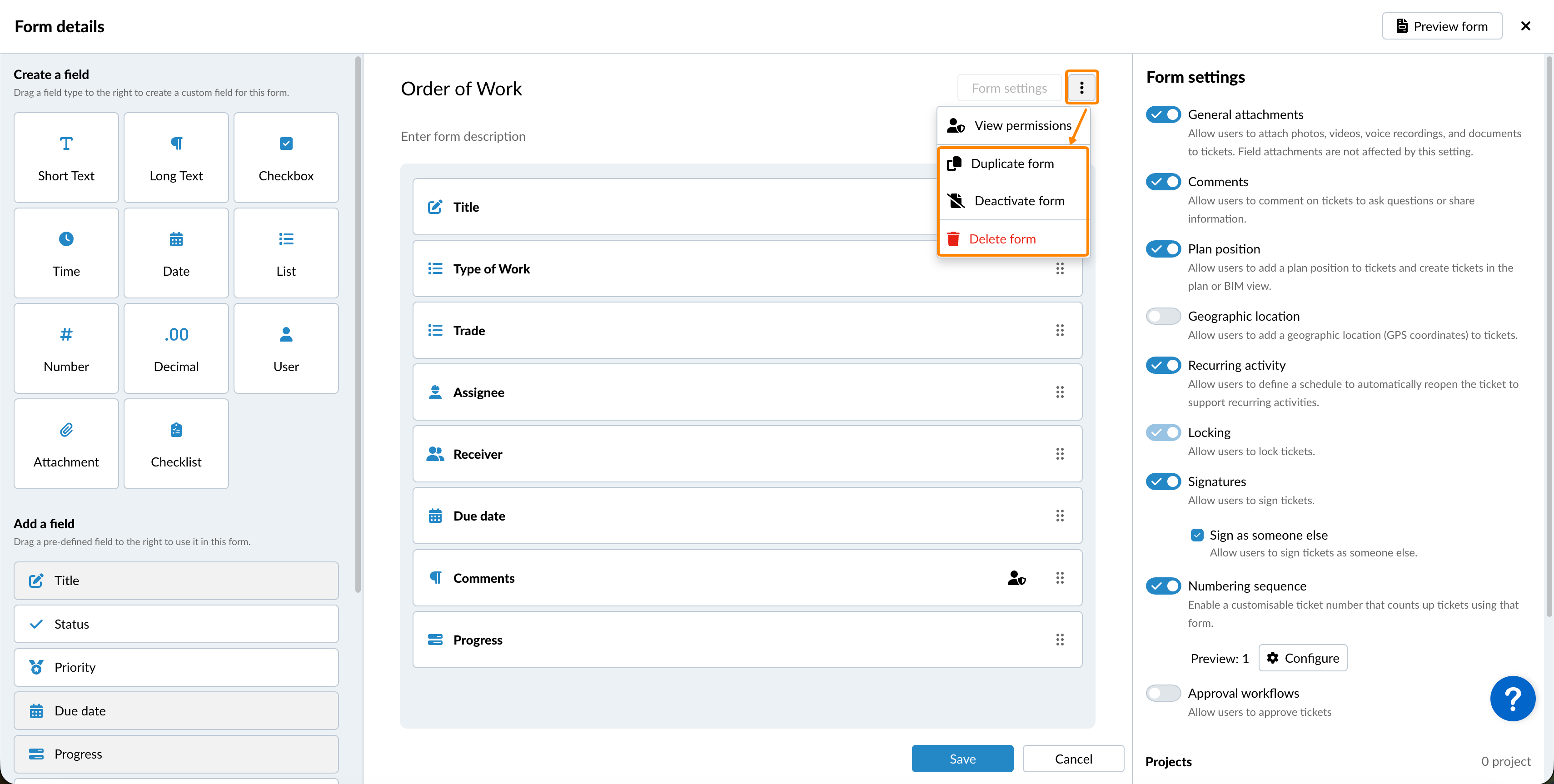Uncheck Sign as someone else checkbox

point(1197,535)
